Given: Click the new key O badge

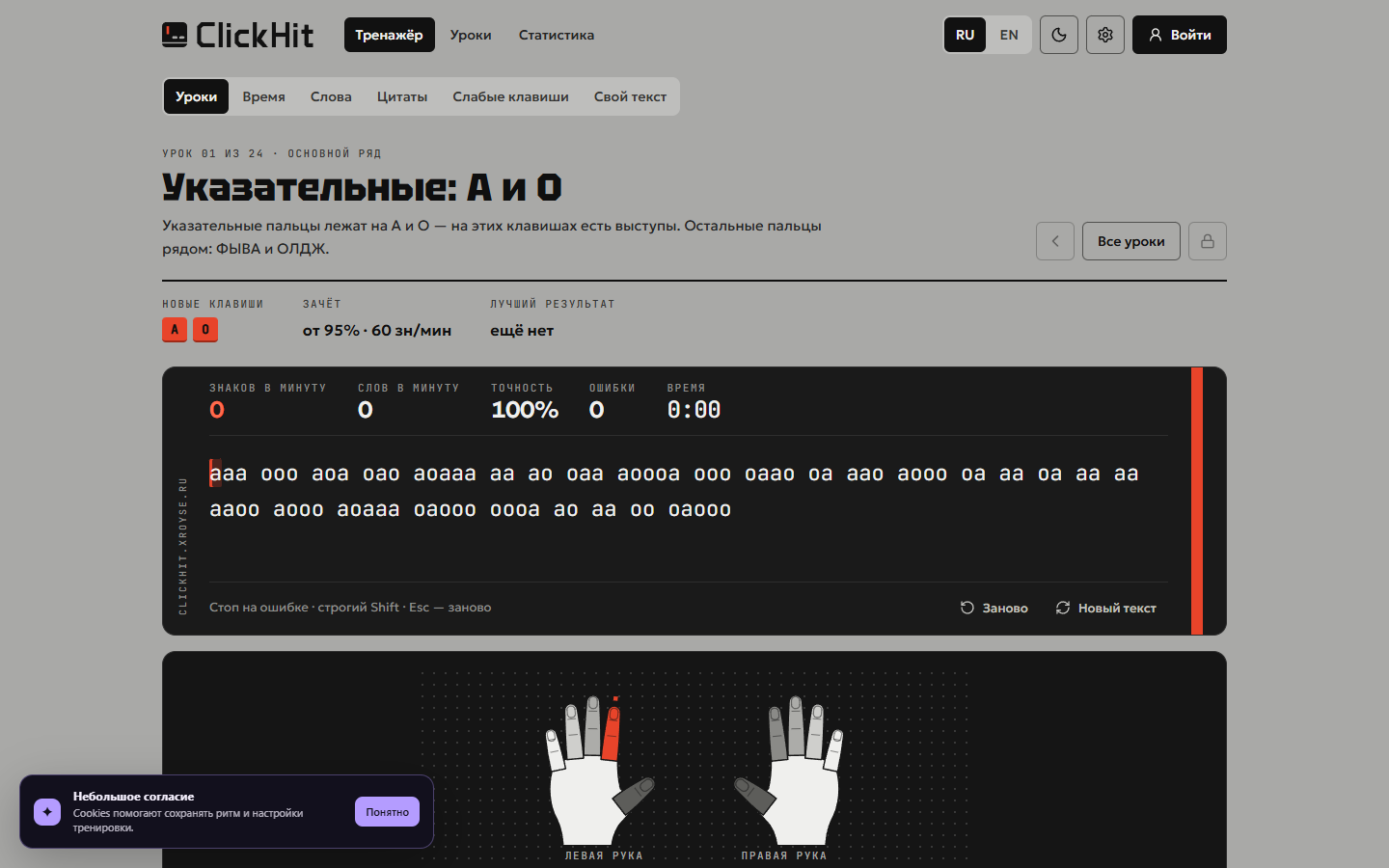Looking at the screenshot, I should click(205, 330).
